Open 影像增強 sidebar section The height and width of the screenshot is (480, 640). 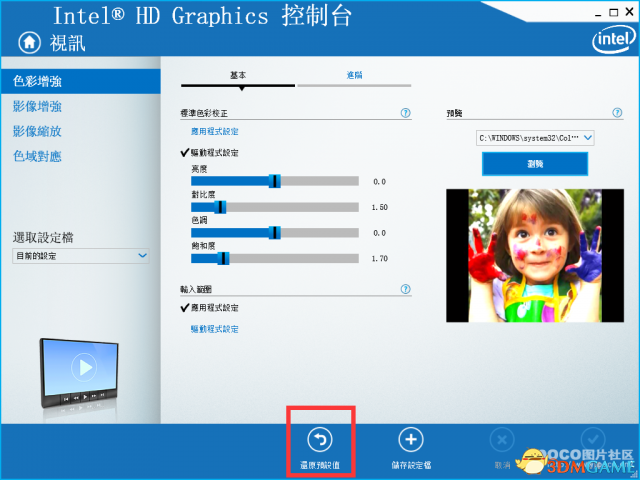[x=37, y=107]
